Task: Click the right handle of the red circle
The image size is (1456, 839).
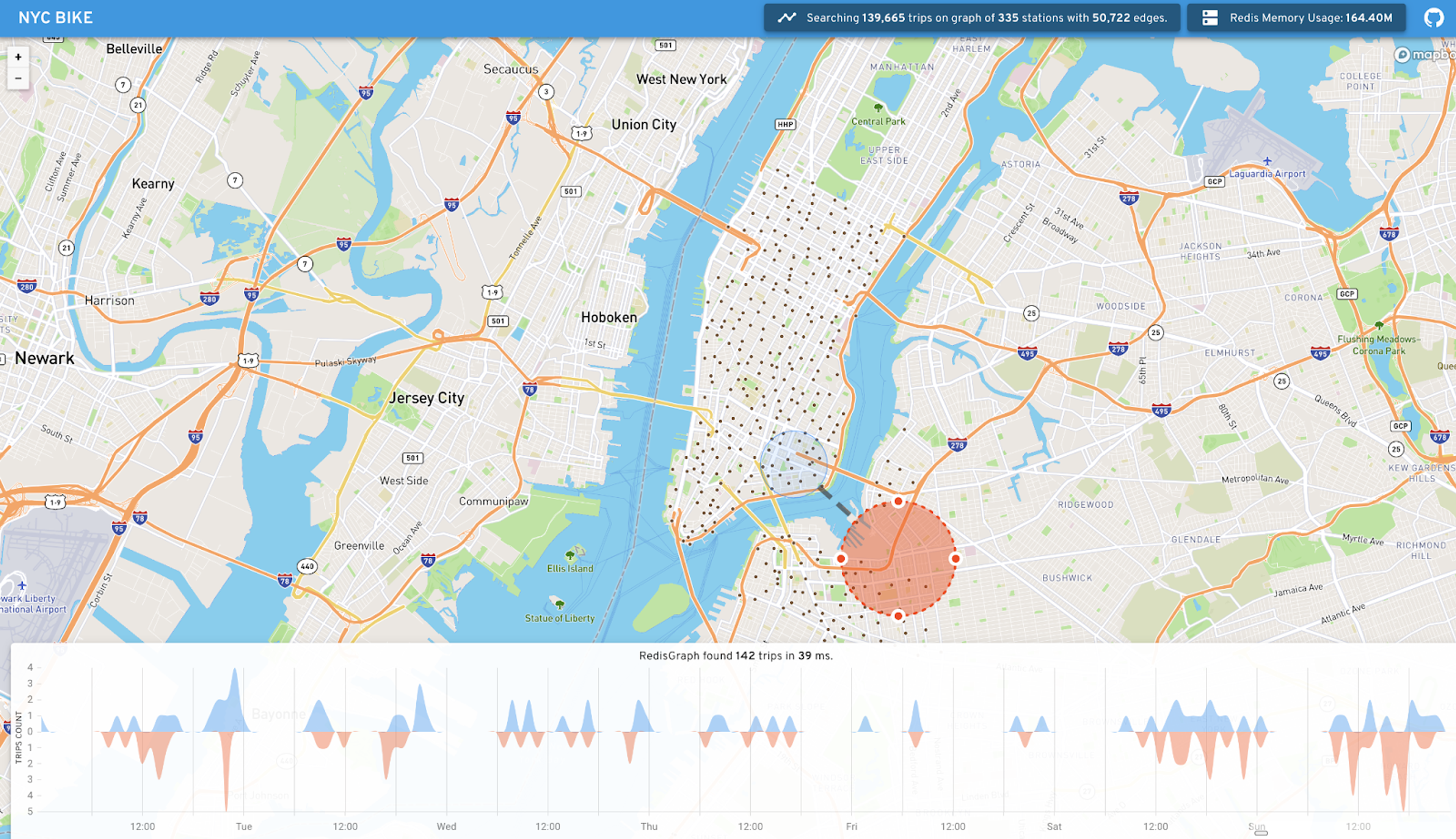Action: point(955,558)
